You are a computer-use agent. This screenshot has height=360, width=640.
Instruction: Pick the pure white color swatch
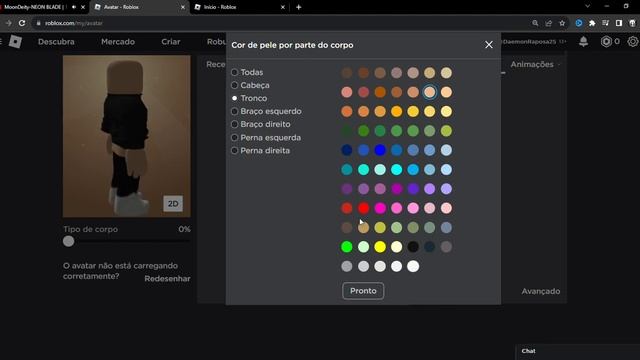click(413, 266)
